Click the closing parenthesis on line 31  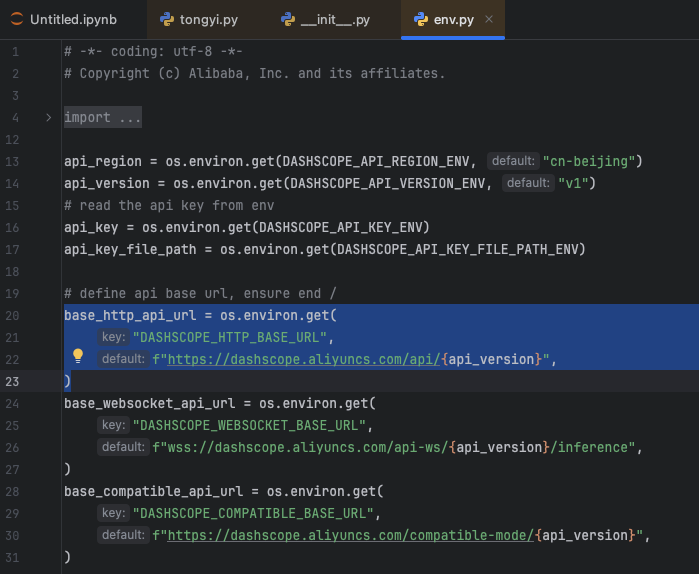tap(67, 557)
